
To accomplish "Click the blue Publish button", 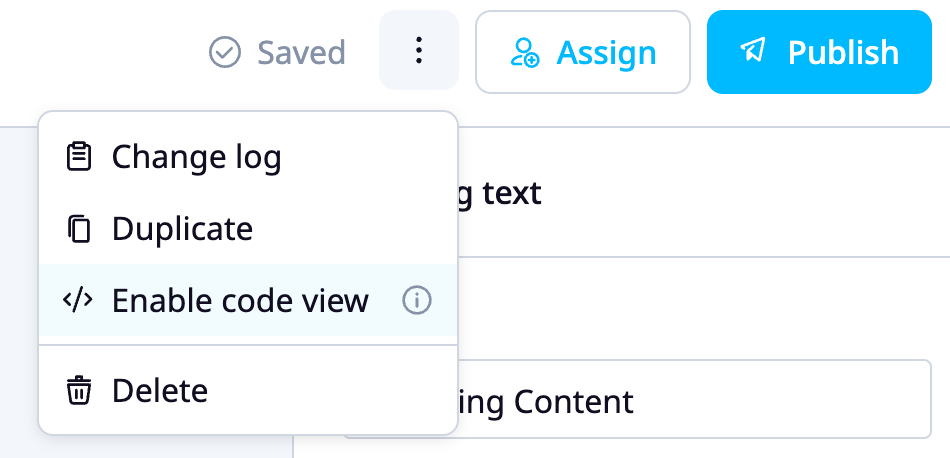I will pyautogui.click(x=819, y=52).
